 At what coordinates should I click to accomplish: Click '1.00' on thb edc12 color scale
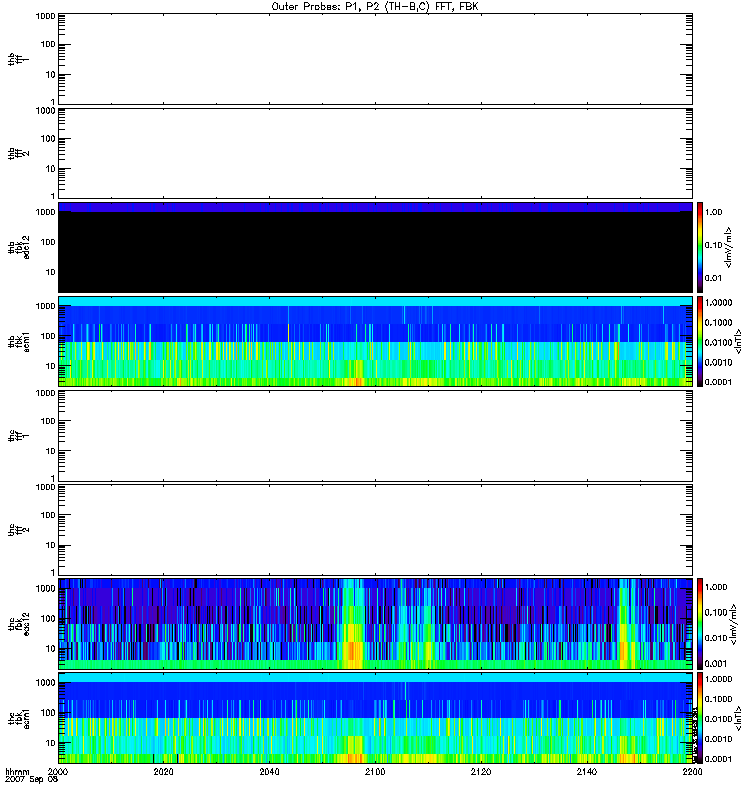tap(713, 212)
